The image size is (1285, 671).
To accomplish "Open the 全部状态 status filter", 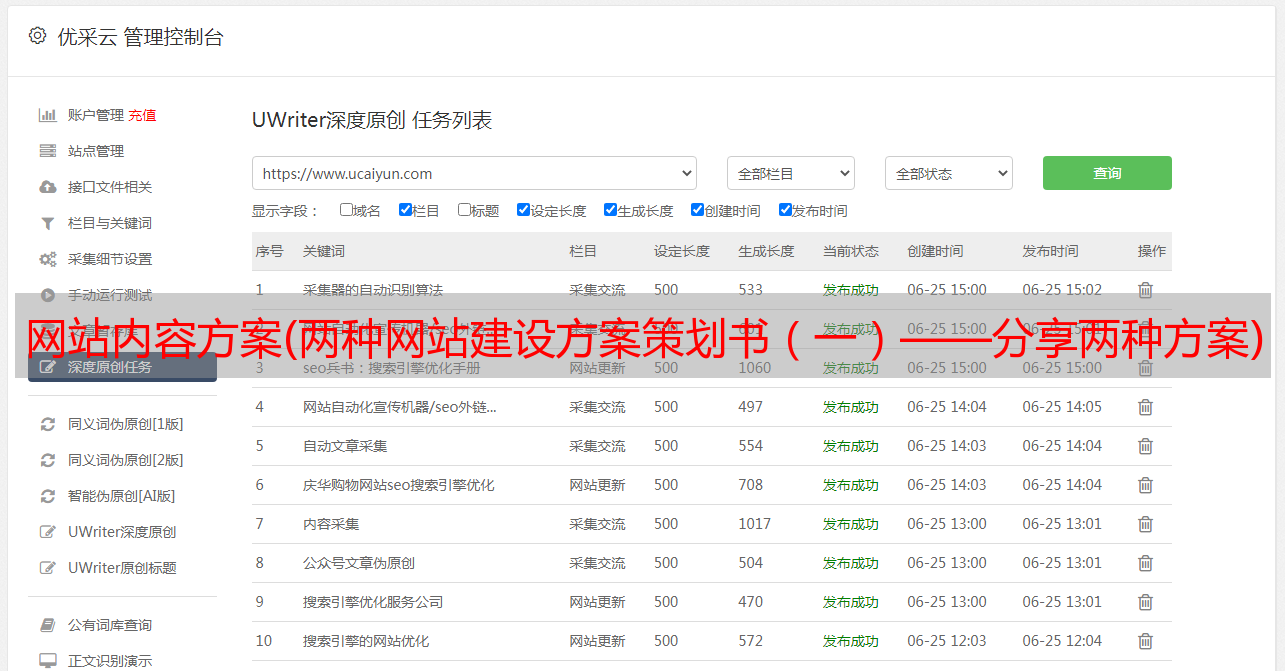I will point(948,173).
